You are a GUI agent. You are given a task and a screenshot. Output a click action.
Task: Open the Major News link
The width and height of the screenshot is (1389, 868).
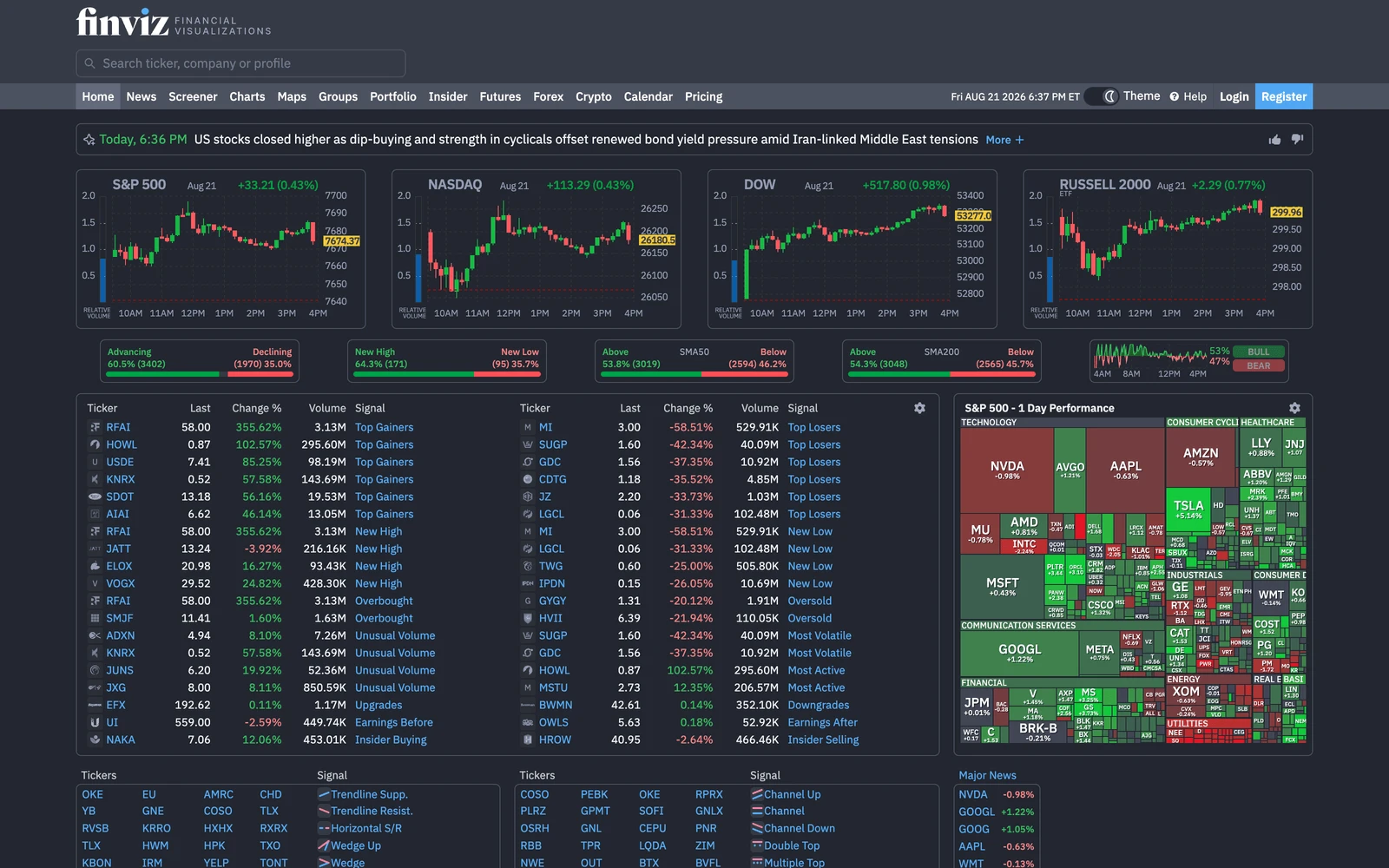pos(987,775)
